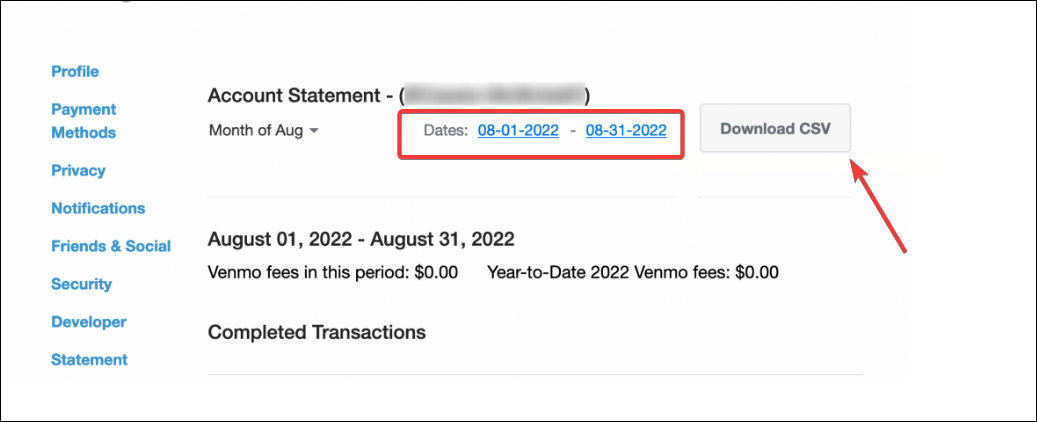Click the end date 08-31-2022 link
The width and height of the screenshot is (1037, 422).
pos(626,130)
